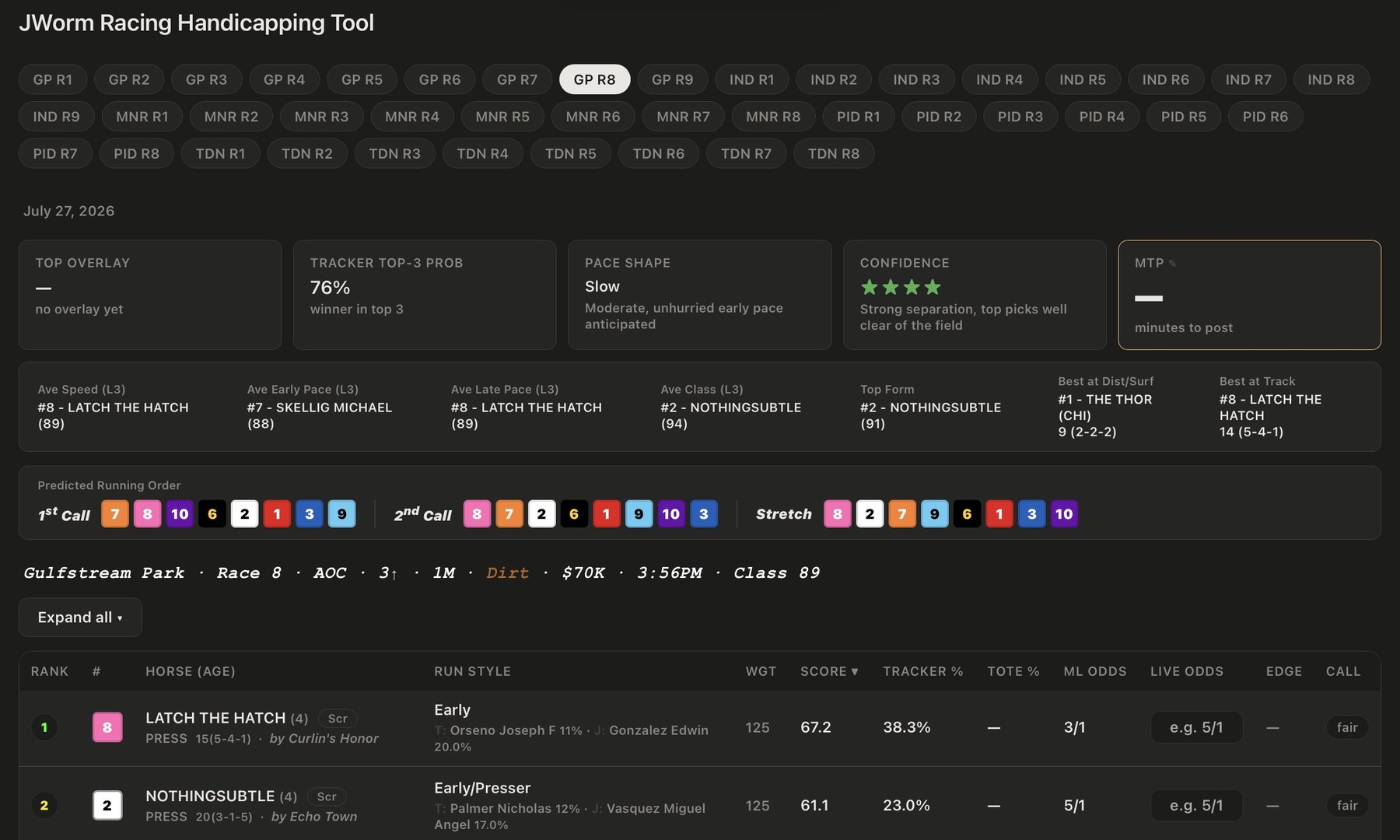Click trainer Palmer Nicholas name
The image size is (1400, 840).
501,809
